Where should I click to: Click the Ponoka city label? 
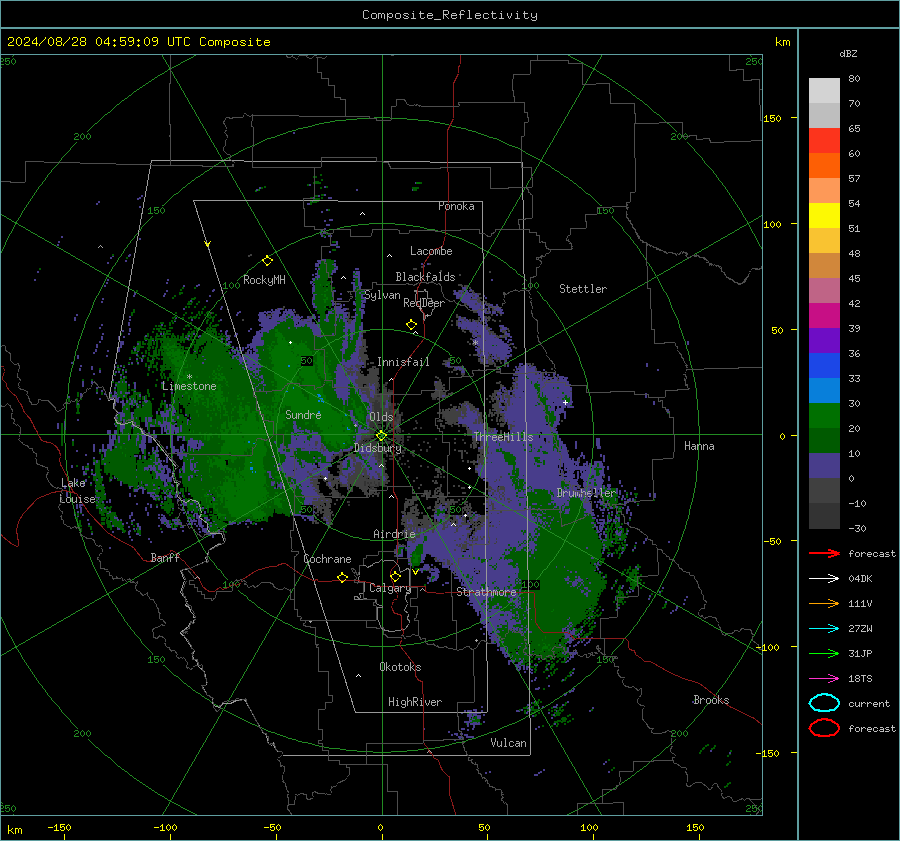tap(456, 206)
